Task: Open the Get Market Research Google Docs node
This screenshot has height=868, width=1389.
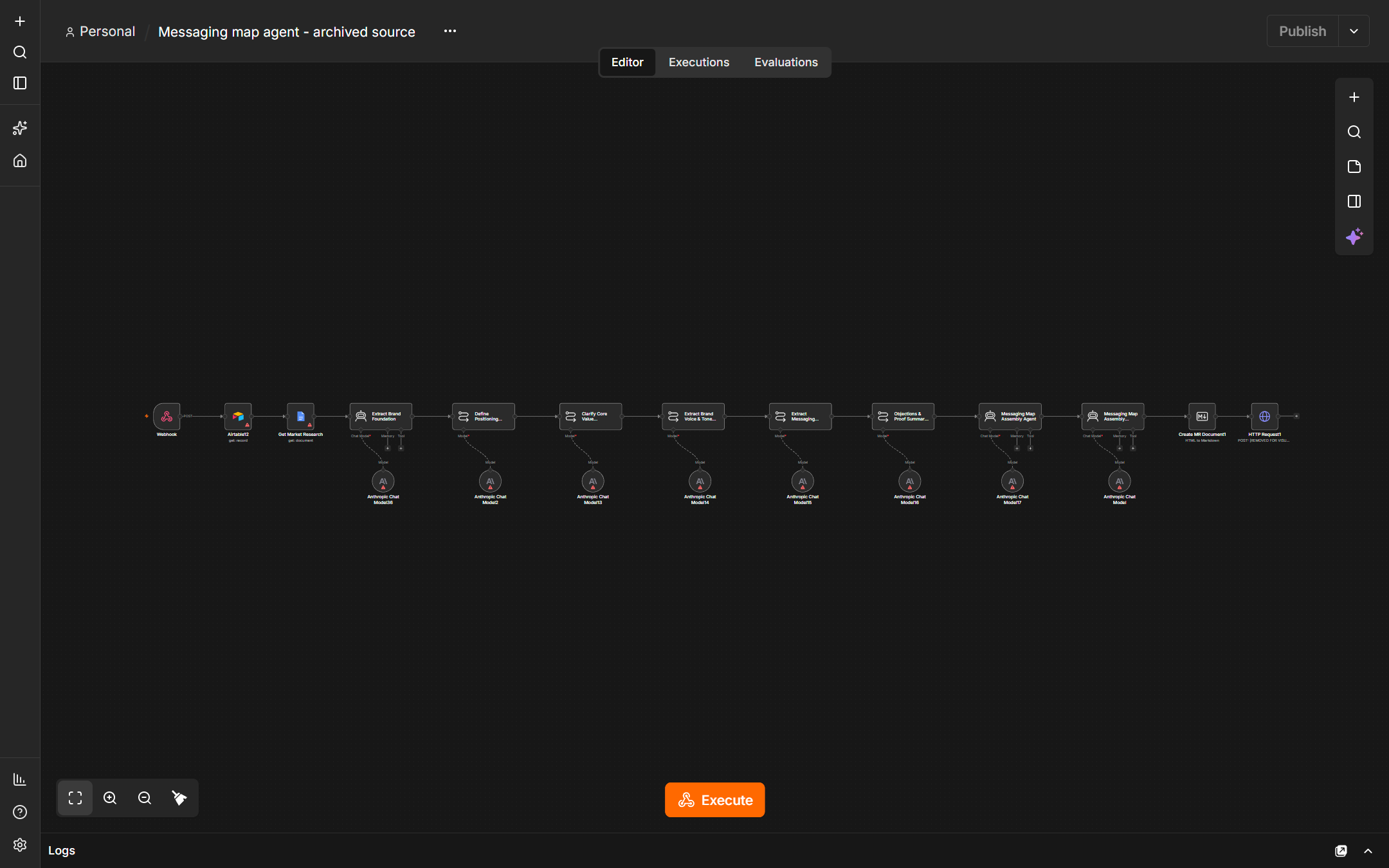Action: point(300,417)
